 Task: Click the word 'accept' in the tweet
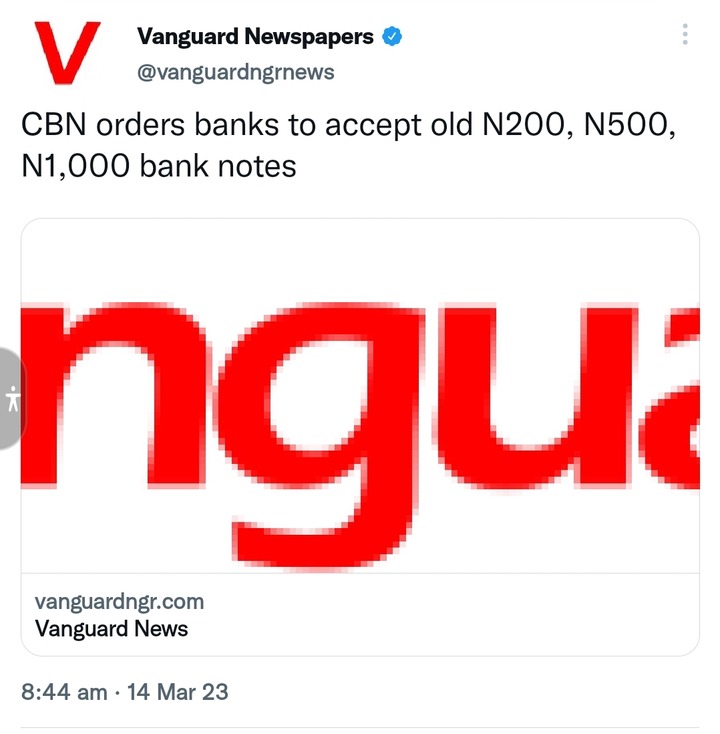(x=373, y=125)
